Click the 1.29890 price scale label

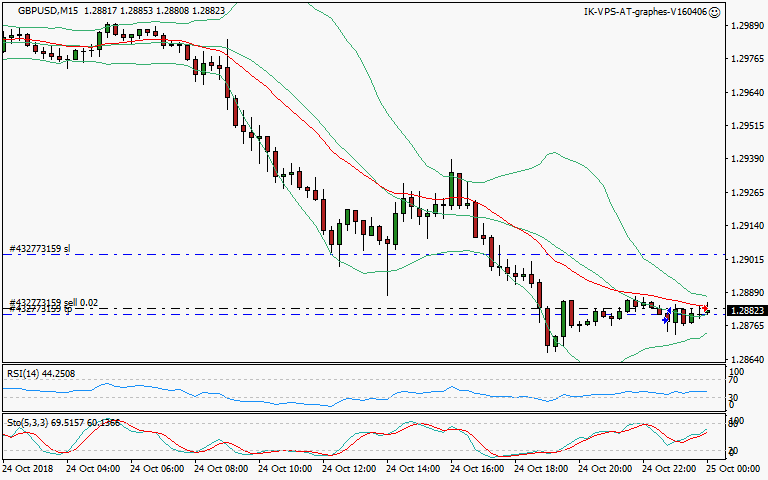pos(747,26)
